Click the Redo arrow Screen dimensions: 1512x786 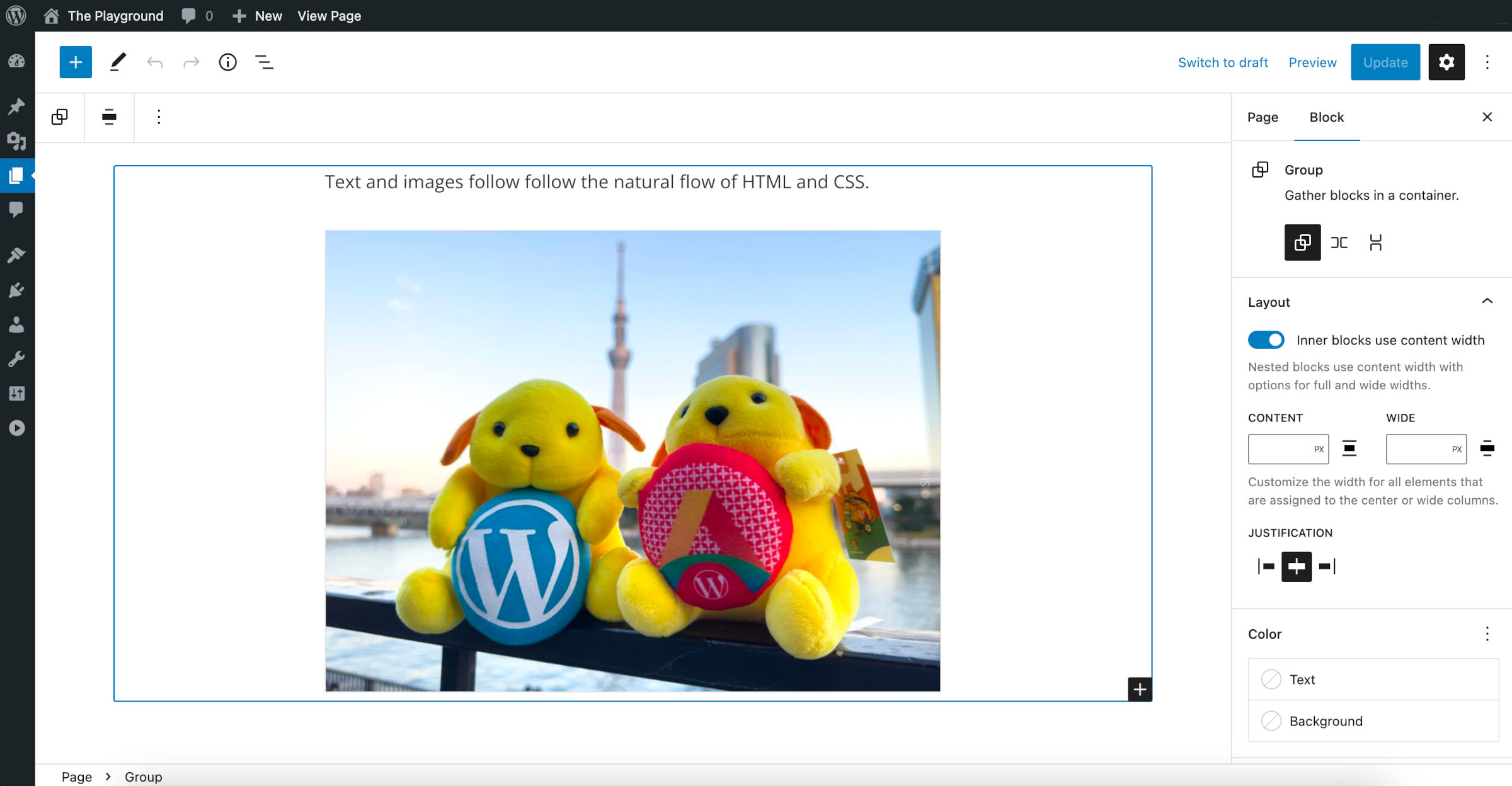click(x=192, y=62)
